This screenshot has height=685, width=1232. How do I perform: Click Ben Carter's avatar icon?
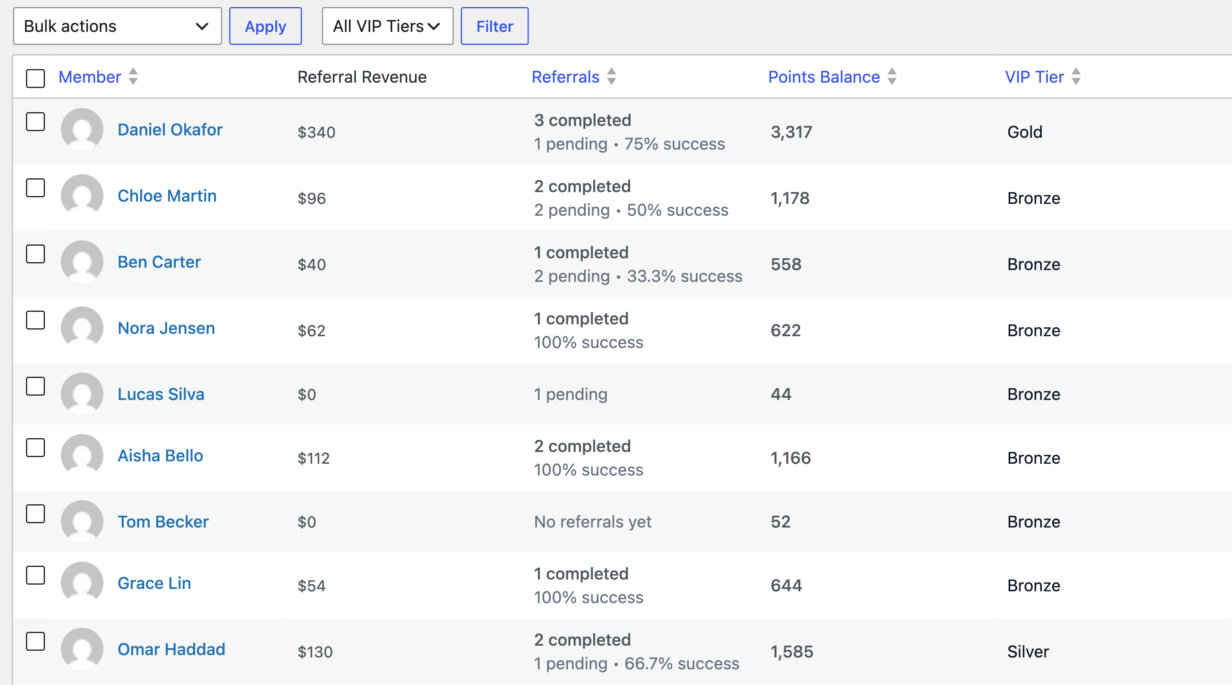pos(82,263)
